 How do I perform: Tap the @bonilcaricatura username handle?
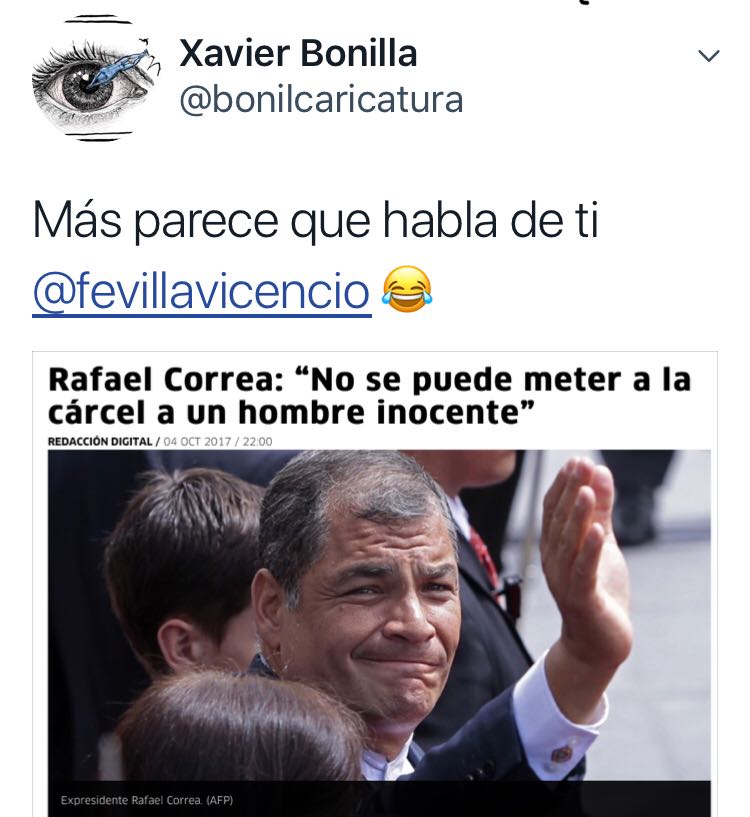(321, 100)
